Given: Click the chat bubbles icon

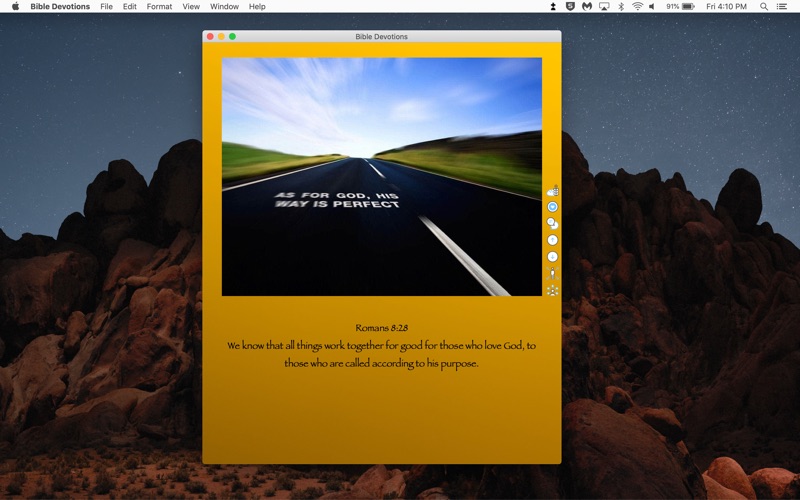Looking at the screenshot, I should (553, 223).
